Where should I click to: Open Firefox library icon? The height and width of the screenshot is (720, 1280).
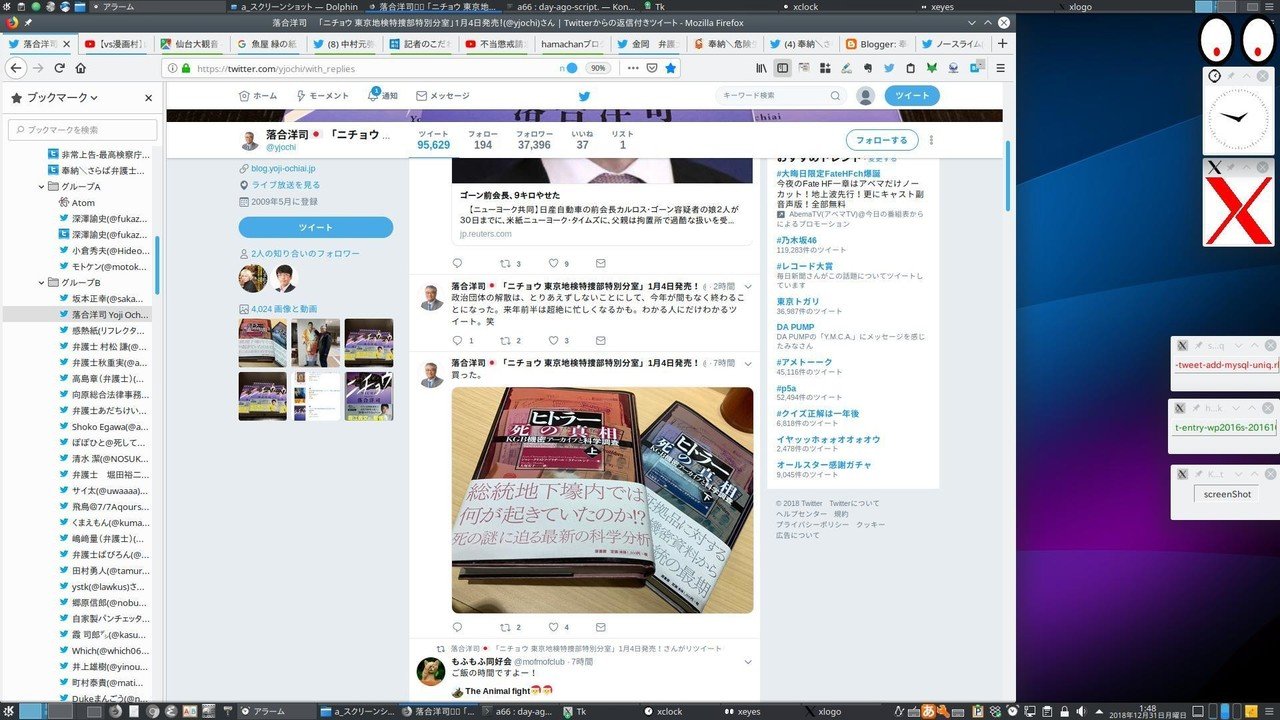tap(762, 68)
